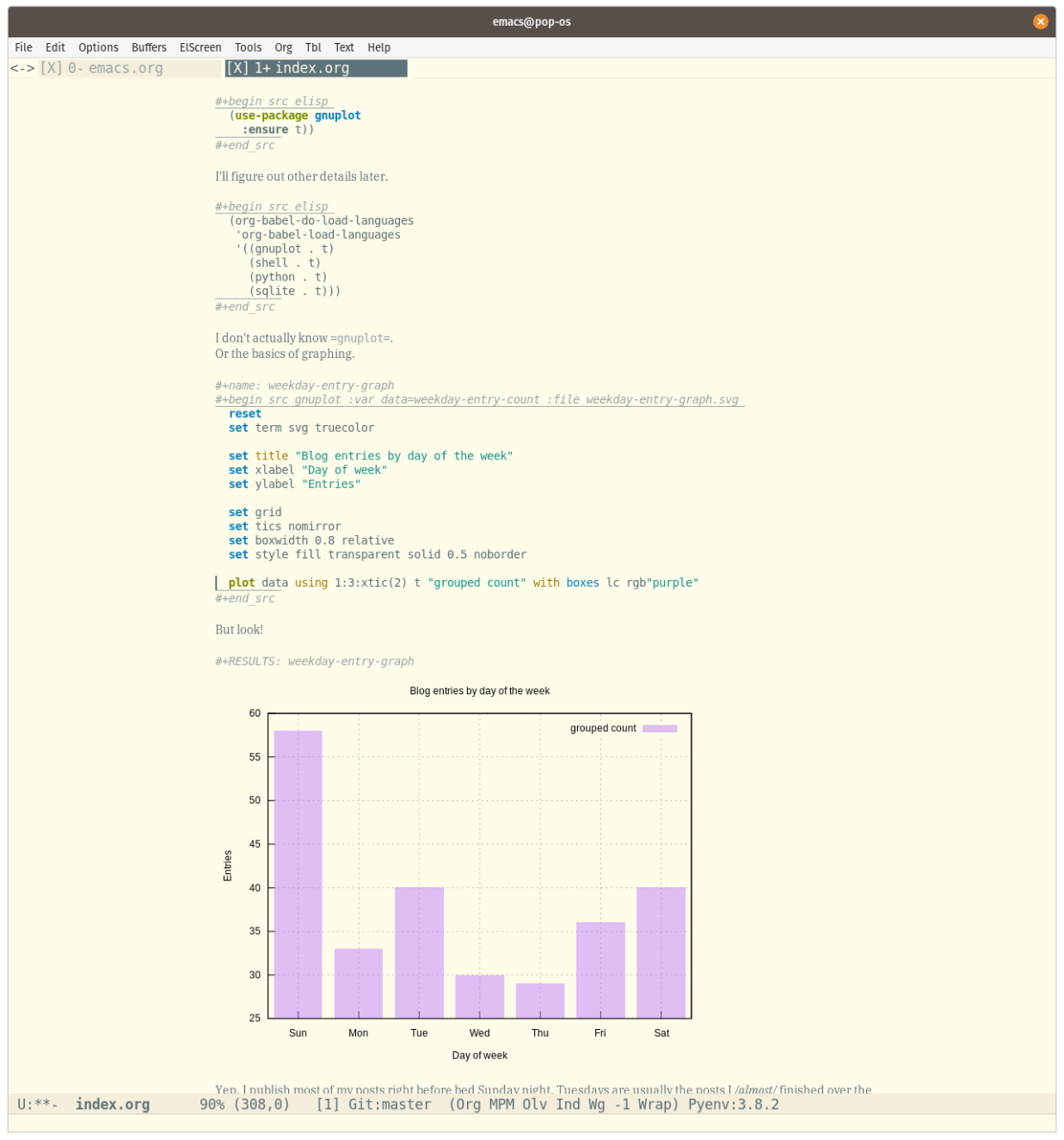Click the ':ensure t))' line
The height and width of the screenshot is (1140, 1064).
tap(278, 130)
